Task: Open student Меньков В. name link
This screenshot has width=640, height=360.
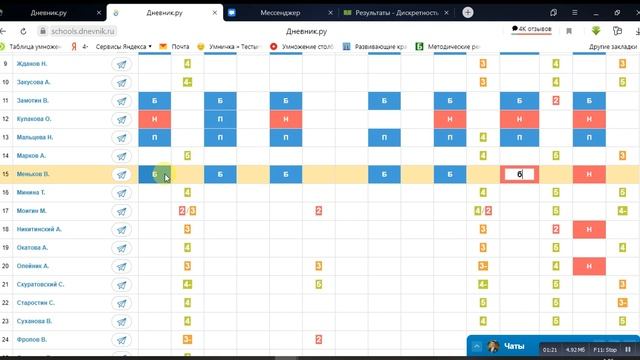Action: coord(33,174)
